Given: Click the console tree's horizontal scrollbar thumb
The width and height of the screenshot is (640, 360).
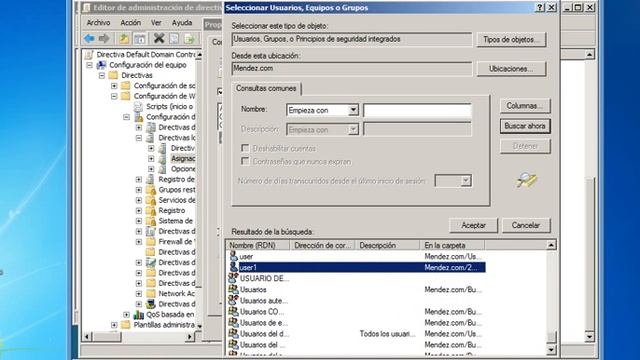Looking at the screenshot, I should click(107, 337).
